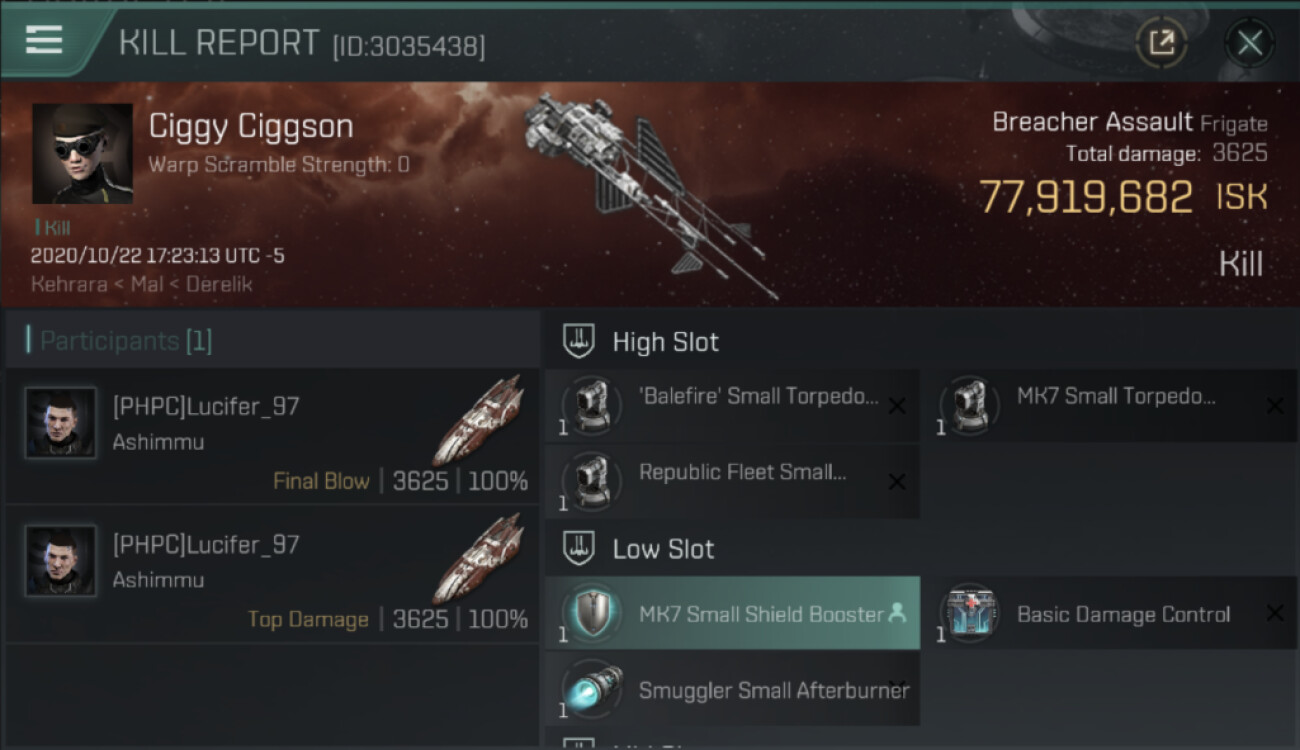Open the hamburger menu icon
The height and width of the screenshot is (750, 1300).
coord(44,40)
